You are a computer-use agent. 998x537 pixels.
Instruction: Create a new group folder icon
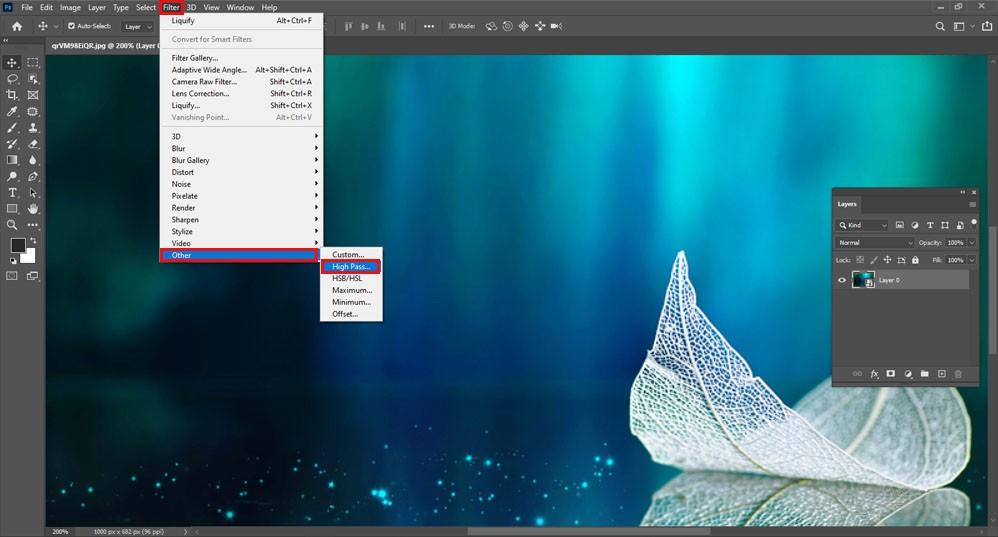pyautogui.click(x=925, y=374)
